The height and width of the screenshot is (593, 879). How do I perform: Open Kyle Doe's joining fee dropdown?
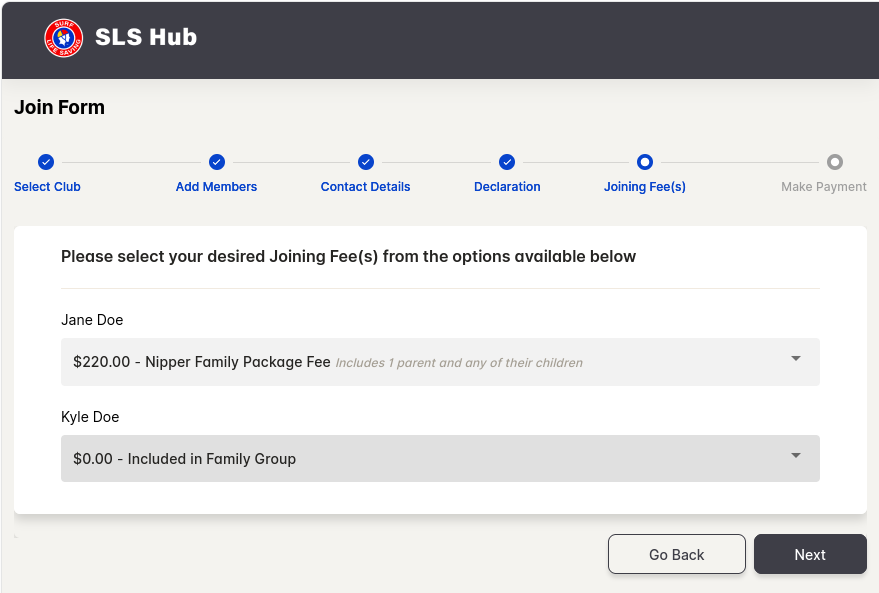pos(440,458)
